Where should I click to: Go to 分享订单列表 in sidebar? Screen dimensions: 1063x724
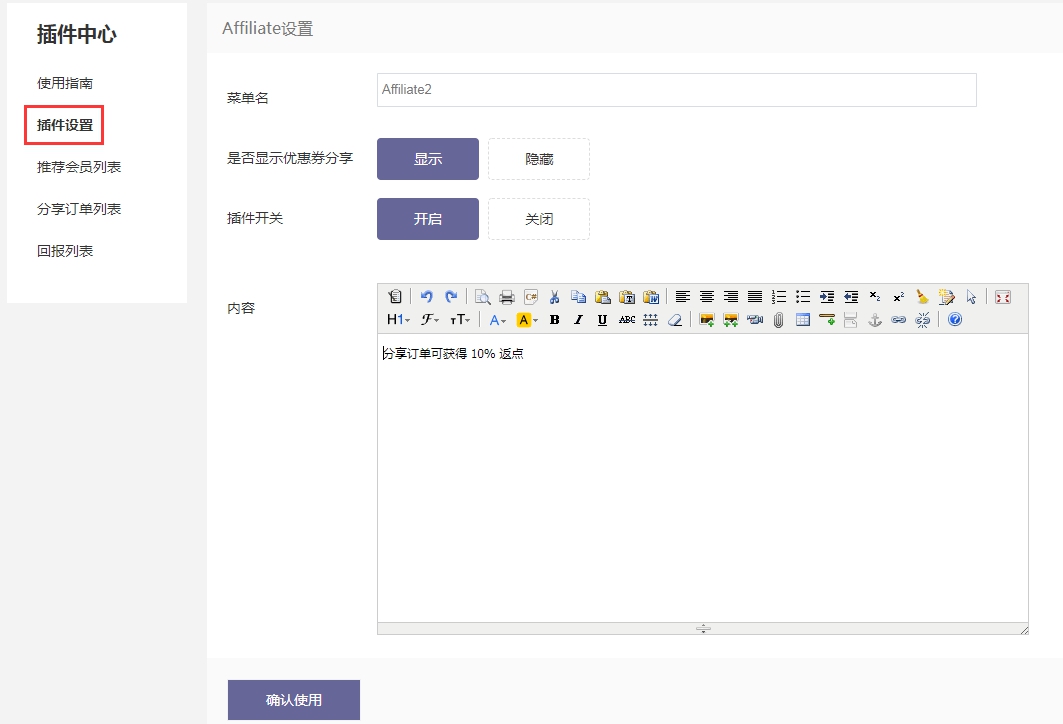click(x=79, y=209)
